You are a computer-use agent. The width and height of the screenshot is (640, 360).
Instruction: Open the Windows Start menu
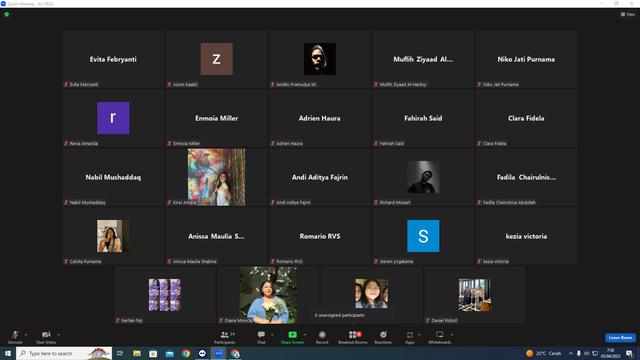8,353
